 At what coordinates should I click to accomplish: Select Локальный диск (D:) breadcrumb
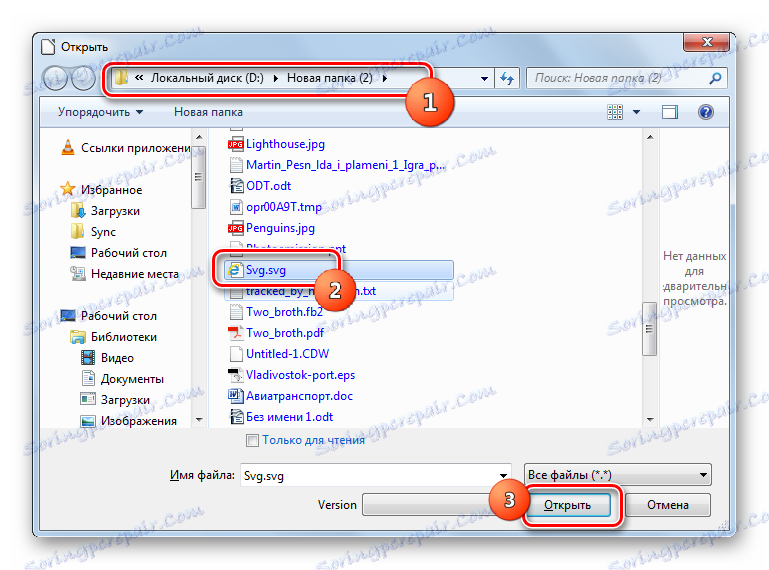tap(207, 78)
